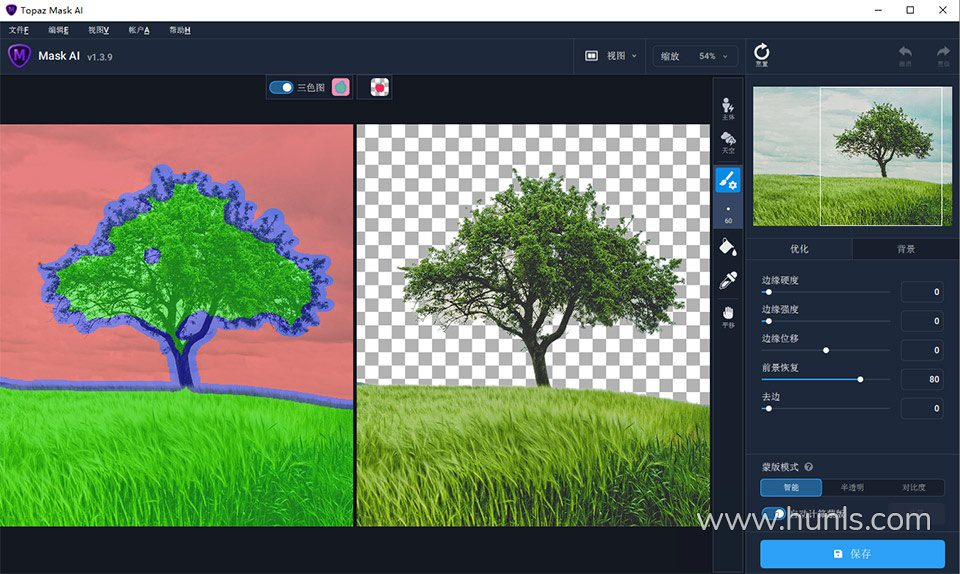Adjust the edge shift (边缘位移) slider
This screenshot has height=574, width=960.
point(826,351)
